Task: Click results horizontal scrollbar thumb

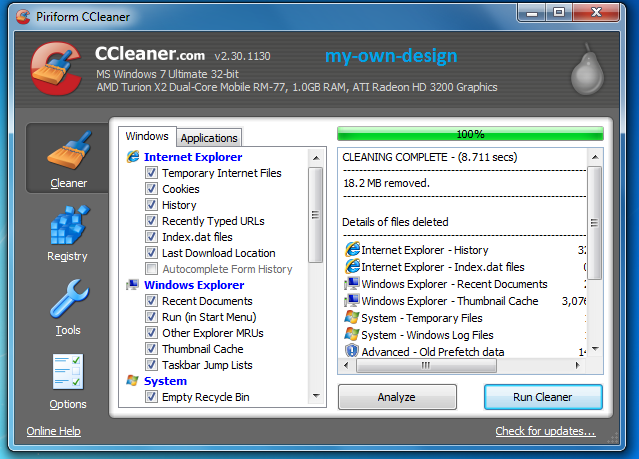Action: point(426,365)
